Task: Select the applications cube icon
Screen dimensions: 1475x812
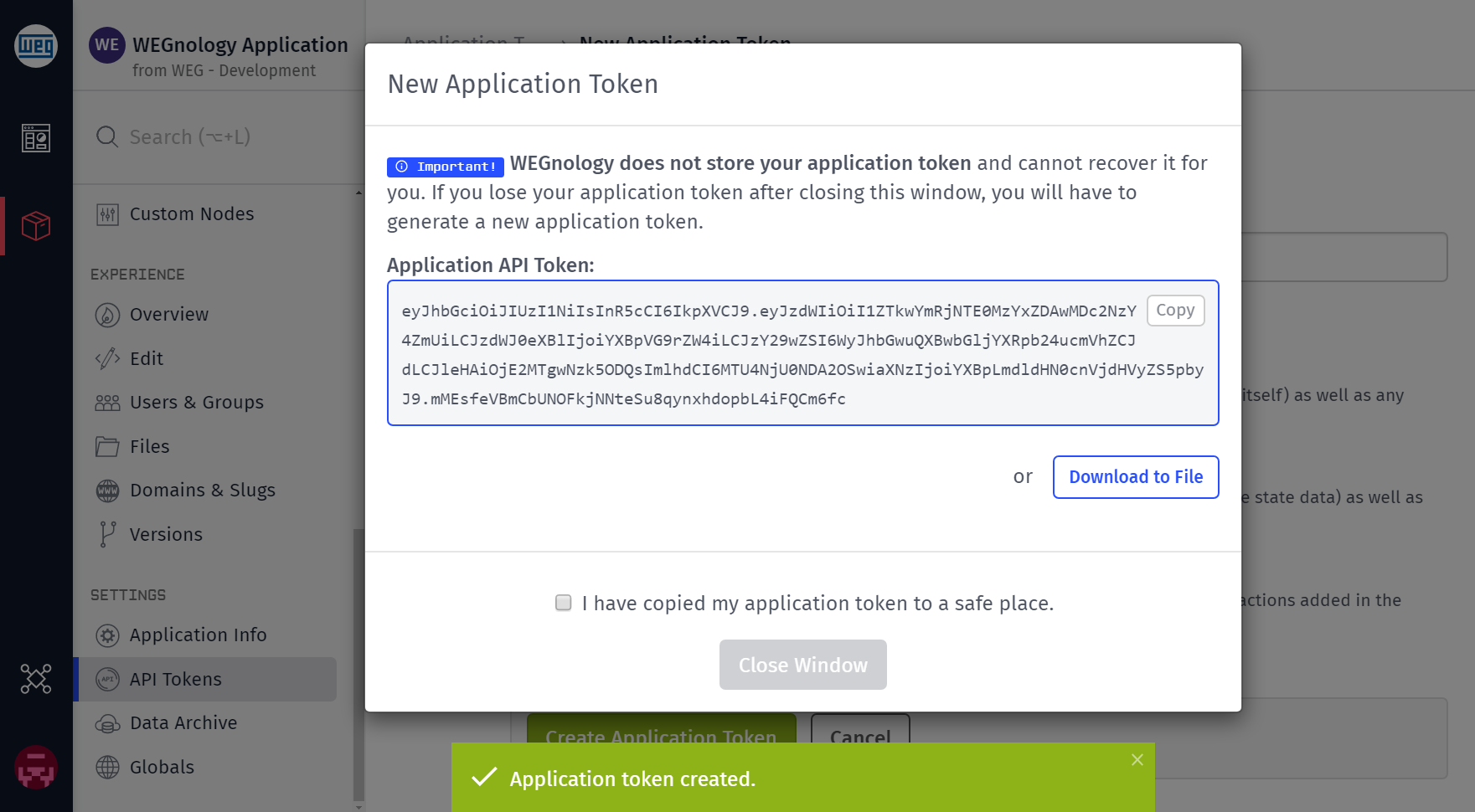Action: tap(36, 226)
